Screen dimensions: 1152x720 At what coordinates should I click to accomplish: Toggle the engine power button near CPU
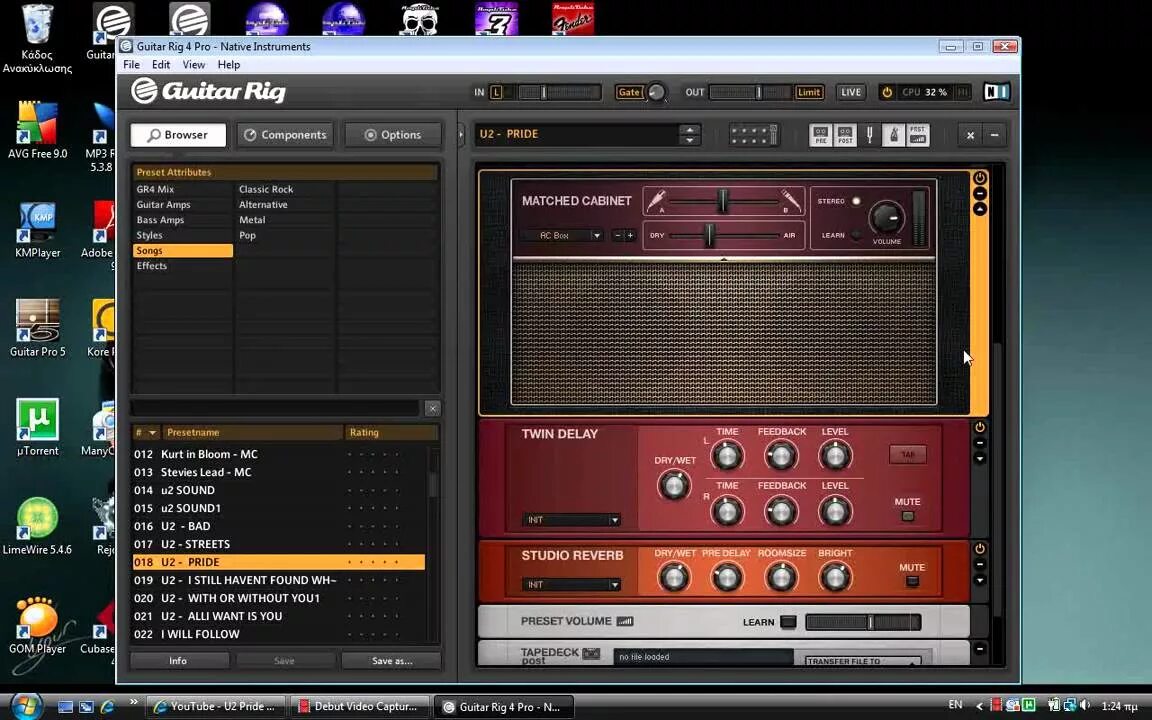pos(887,92)
